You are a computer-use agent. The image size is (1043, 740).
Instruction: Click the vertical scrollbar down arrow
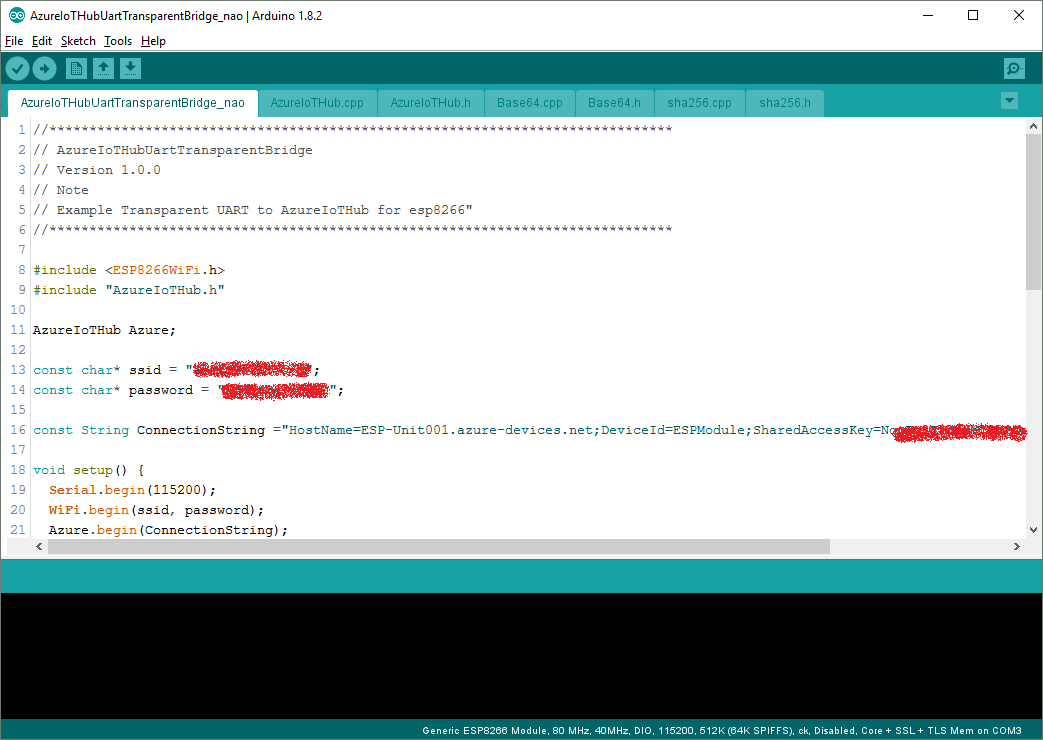(1033, 530)
